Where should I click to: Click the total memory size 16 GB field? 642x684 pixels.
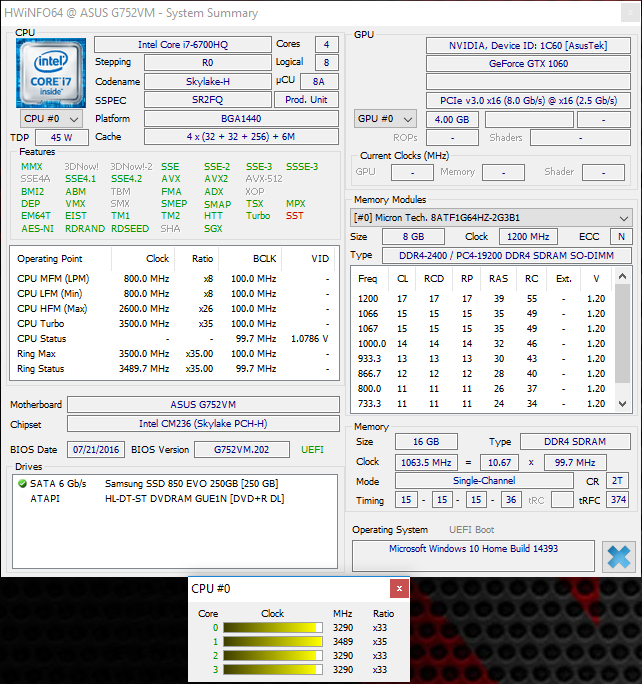[426, 442]
